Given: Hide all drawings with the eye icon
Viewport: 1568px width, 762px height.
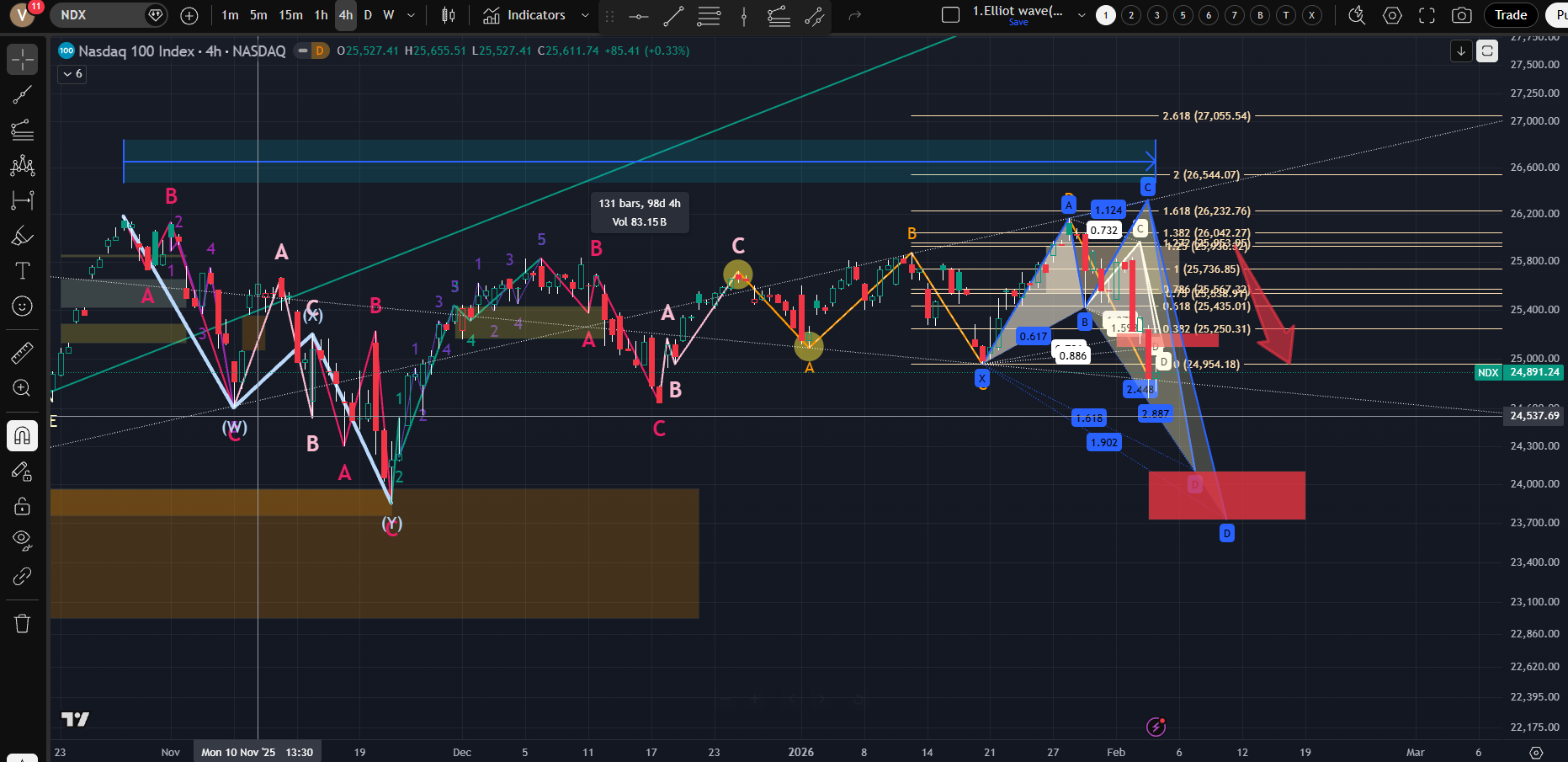Looking at the screenshot, I should click(x=23, y=540).
